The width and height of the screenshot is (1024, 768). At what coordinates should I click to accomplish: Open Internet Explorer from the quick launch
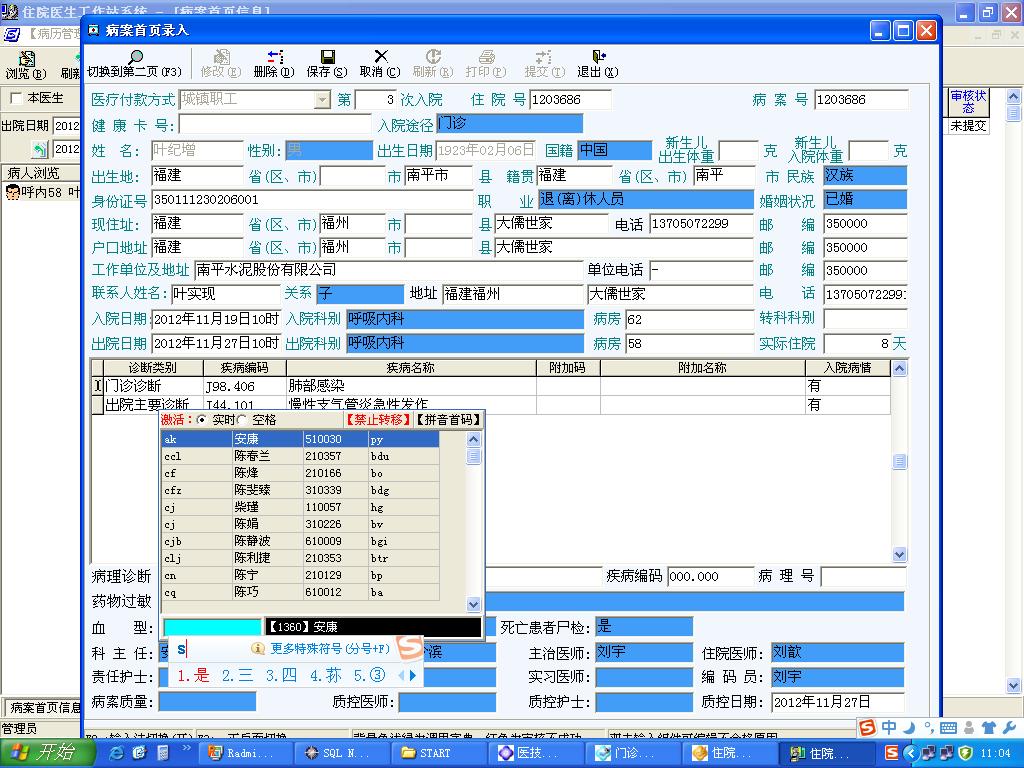pyautogui.click(x=118, y=753)
